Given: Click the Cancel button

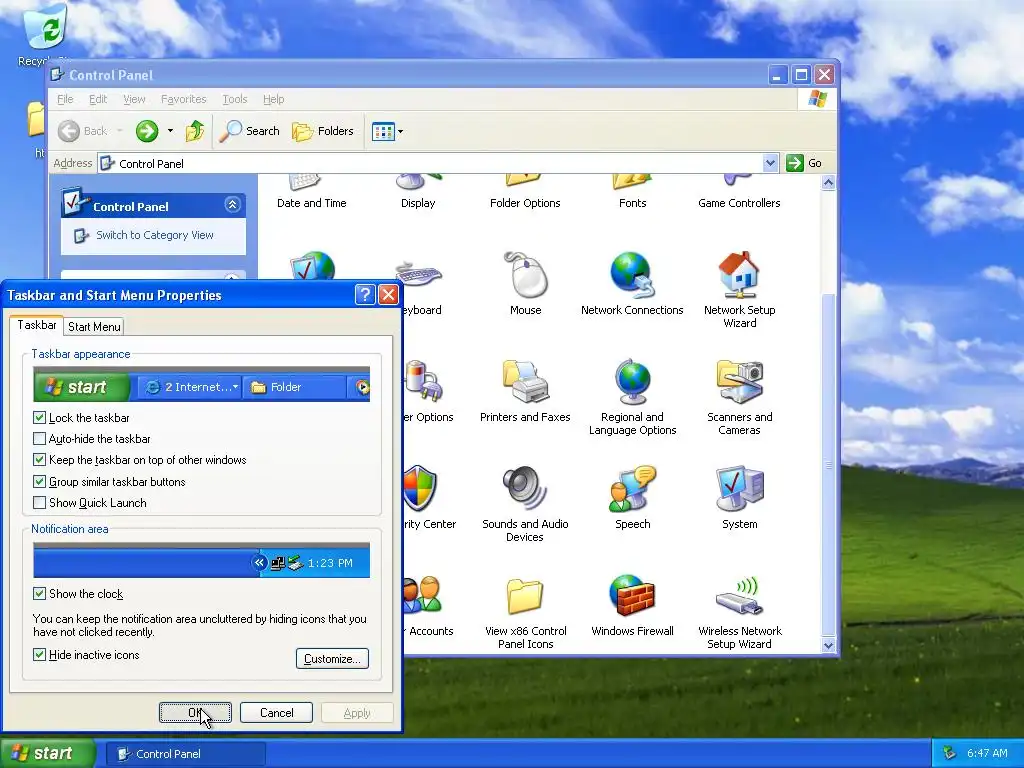Looking at the screenshot, I should [x=276, y=712].
